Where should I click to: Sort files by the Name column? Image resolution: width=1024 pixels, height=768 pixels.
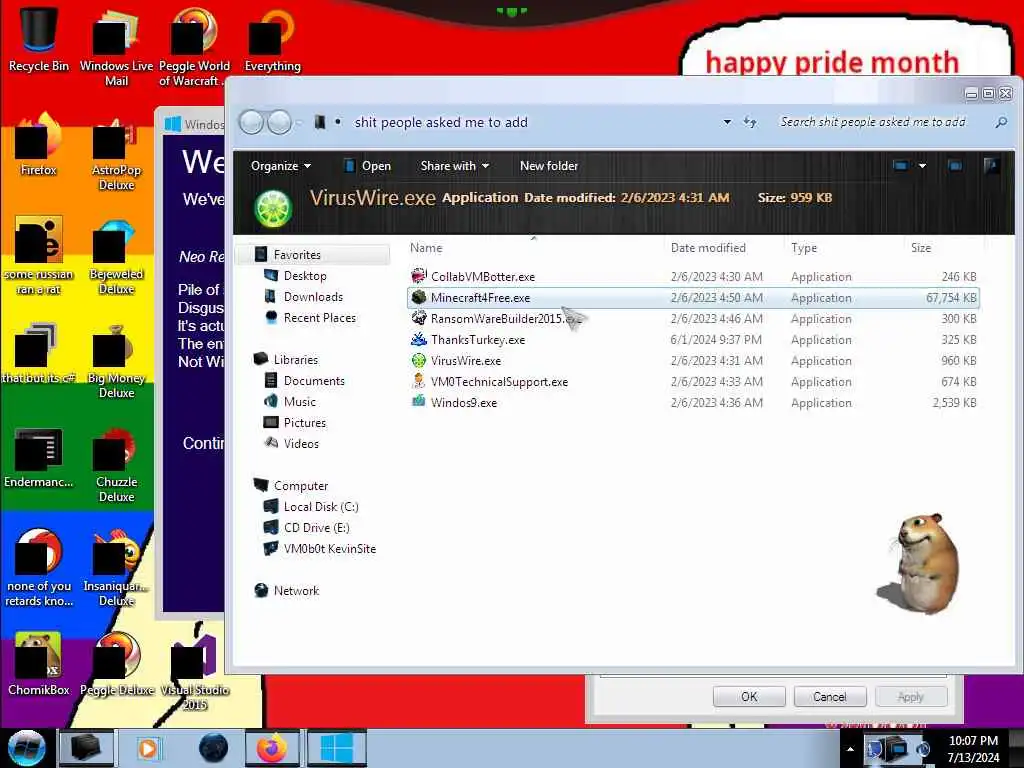click(426, 248)
